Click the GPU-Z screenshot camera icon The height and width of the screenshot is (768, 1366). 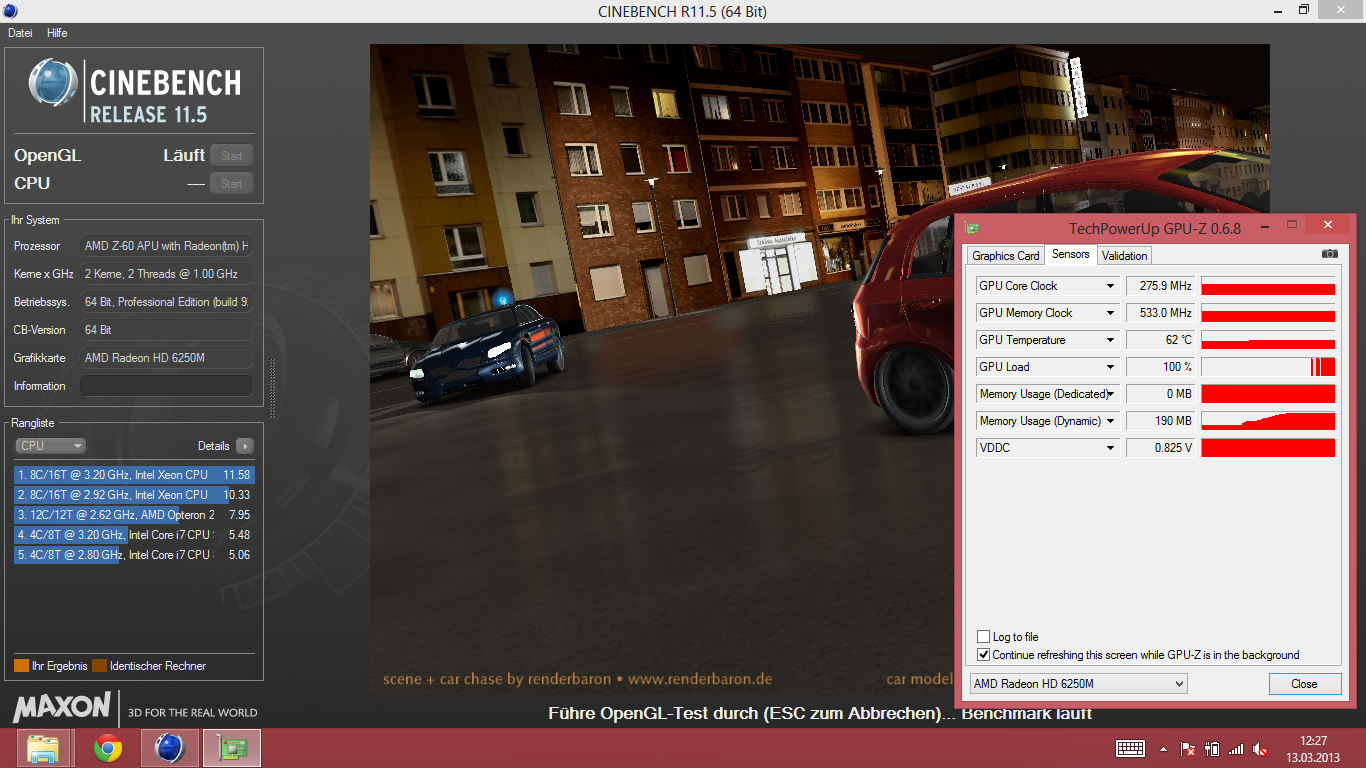(x=1329, y=255)
